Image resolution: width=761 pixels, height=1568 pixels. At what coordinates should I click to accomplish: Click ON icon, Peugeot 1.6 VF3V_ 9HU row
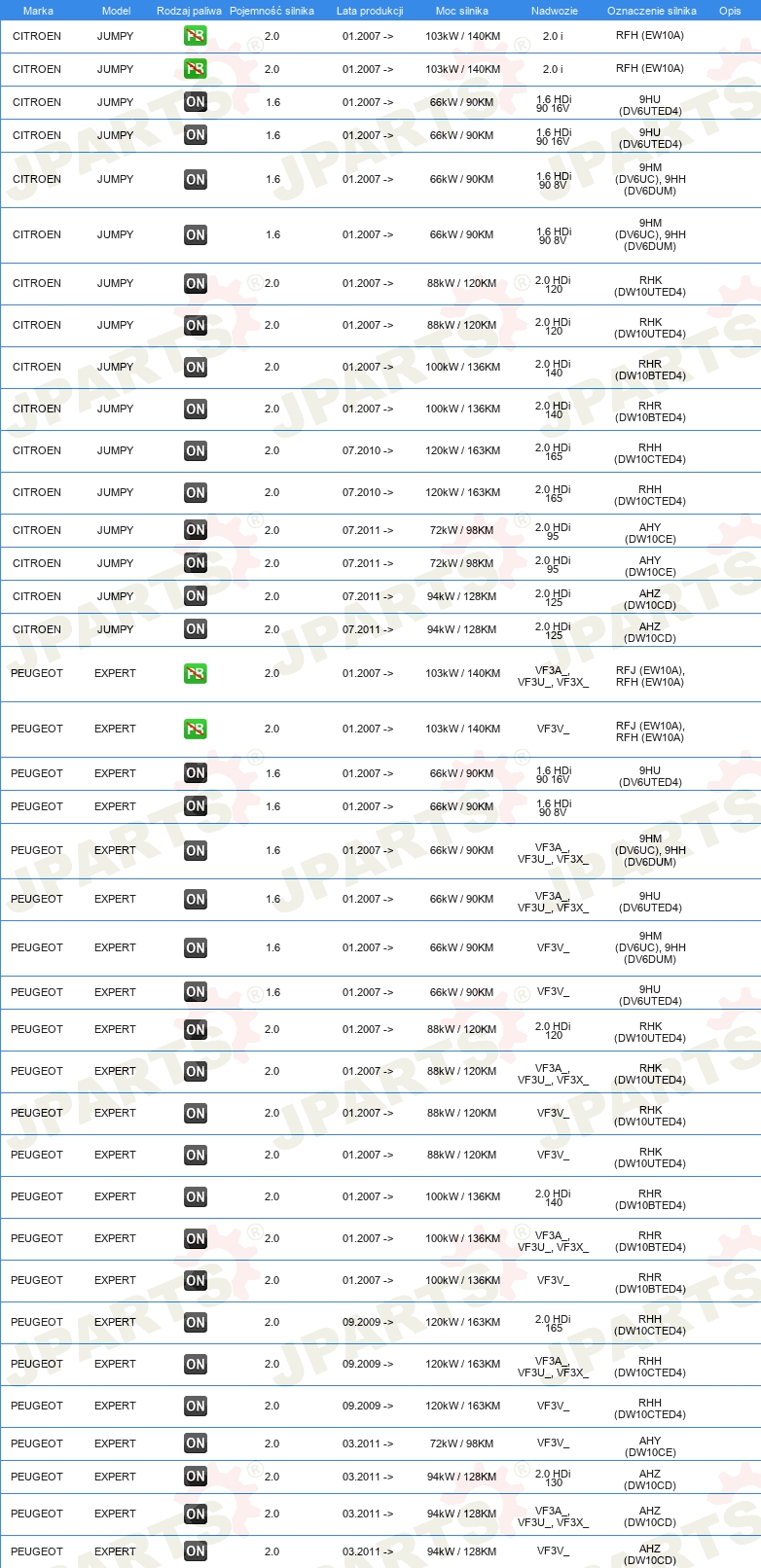coord(196,992)
